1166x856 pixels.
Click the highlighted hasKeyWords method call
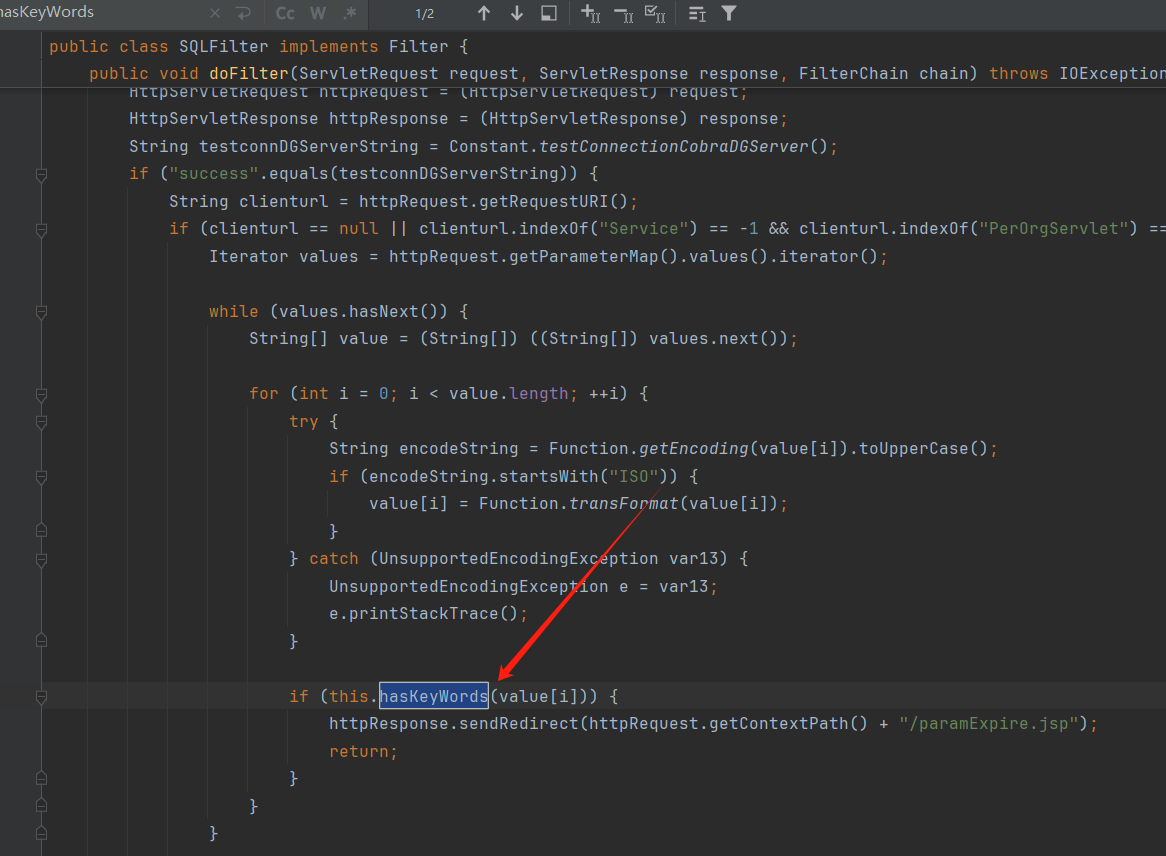tap(434, 696)
